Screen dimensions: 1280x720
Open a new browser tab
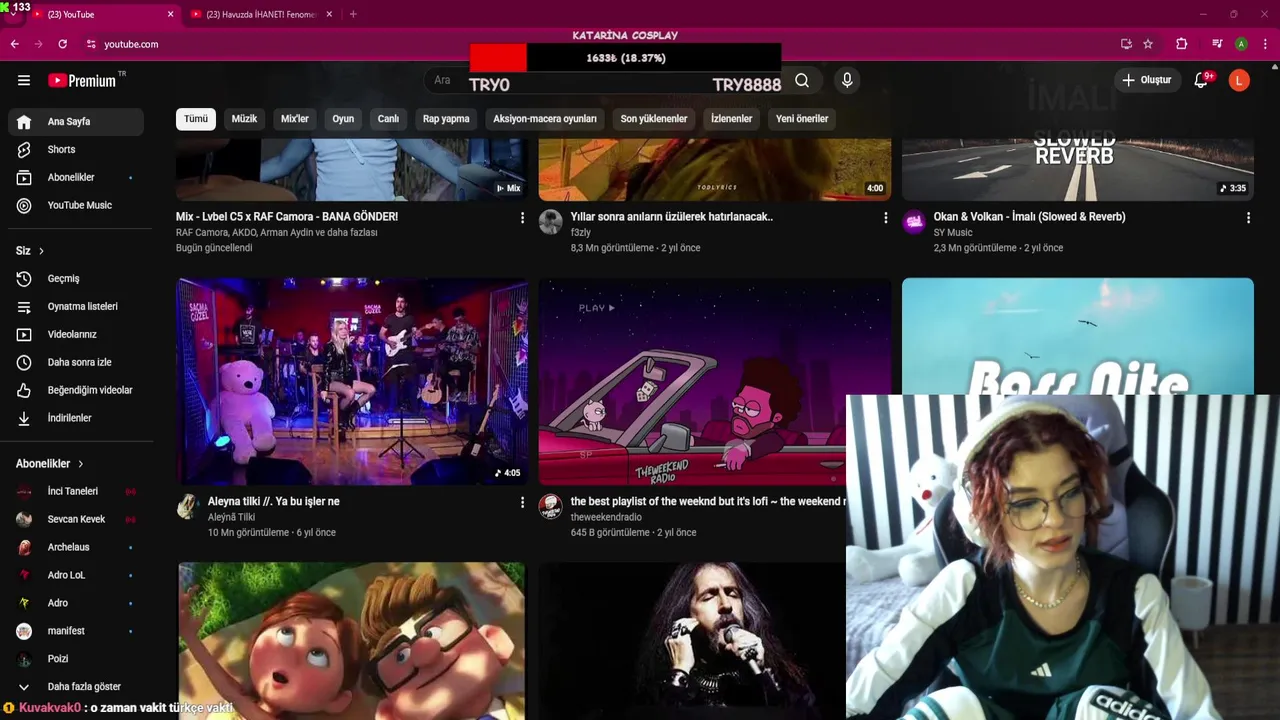(353, 14)
